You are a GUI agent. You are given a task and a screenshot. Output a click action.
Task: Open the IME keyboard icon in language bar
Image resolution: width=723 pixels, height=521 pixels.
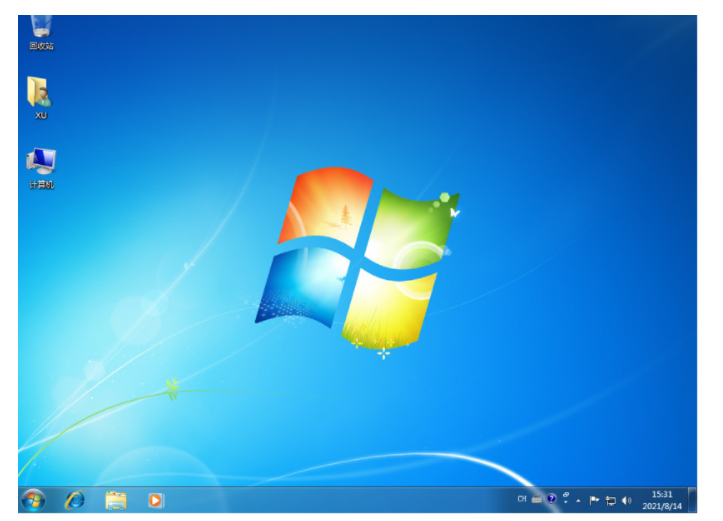[536, 499]
